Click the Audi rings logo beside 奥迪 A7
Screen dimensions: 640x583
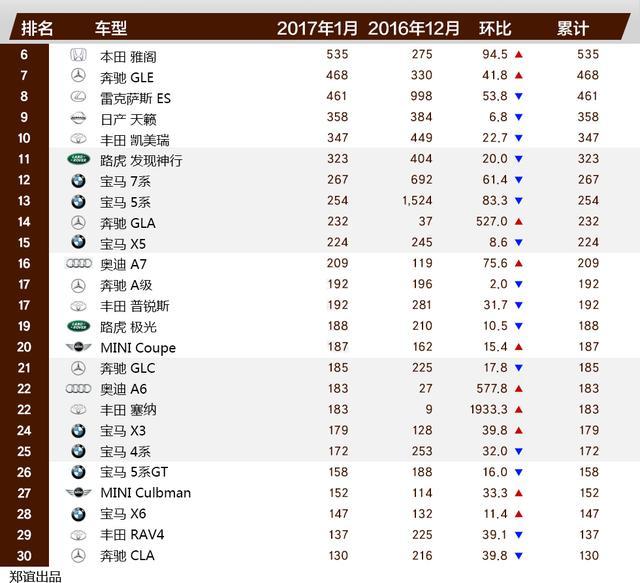pyautogui.click(x=78, y=264)
